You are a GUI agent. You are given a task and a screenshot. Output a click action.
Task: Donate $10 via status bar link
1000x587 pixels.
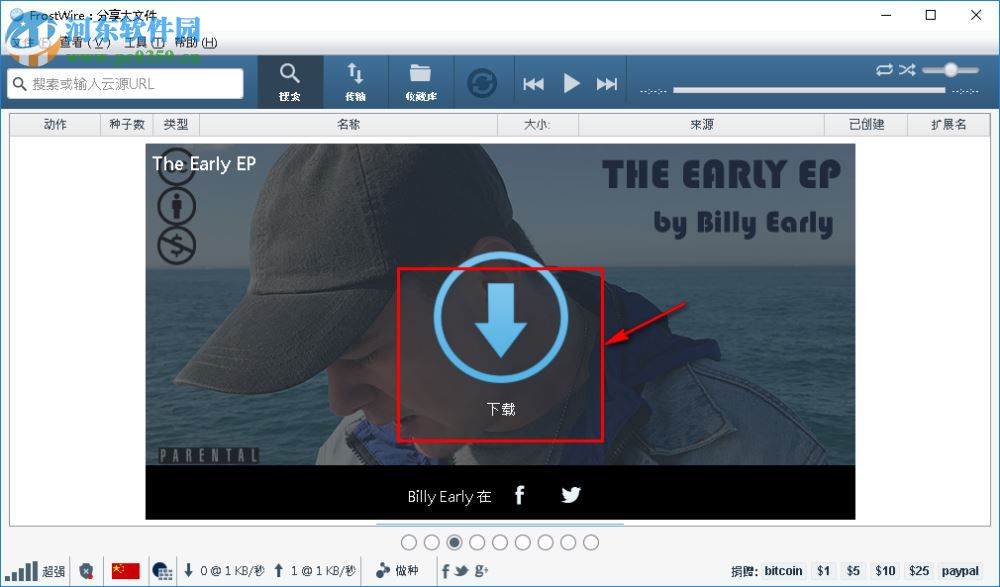[x=885, y=571]
